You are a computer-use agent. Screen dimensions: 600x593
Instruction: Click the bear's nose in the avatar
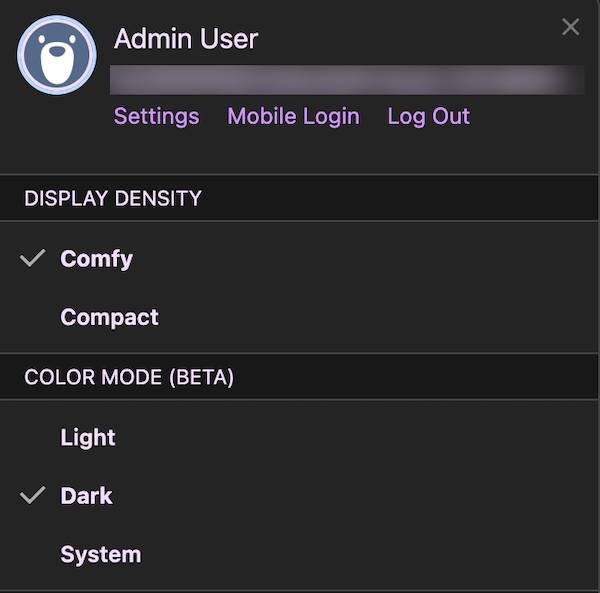click(57, 51)
